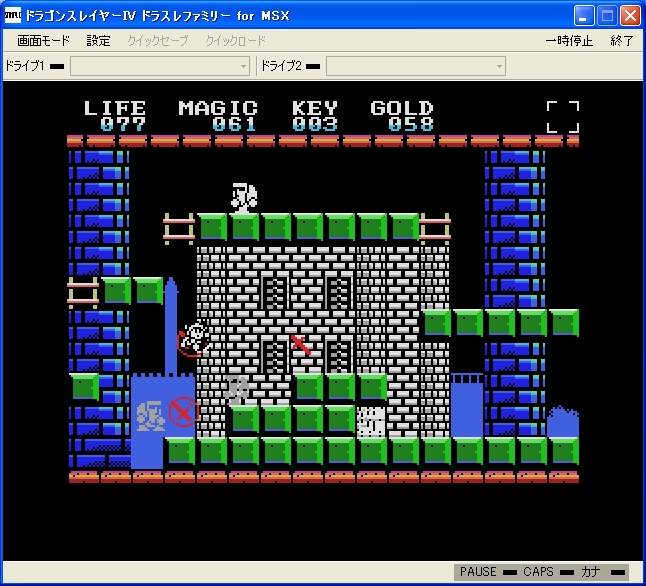
Task: Click the player character sprite by the castle wall
Action: pos(194,338)
